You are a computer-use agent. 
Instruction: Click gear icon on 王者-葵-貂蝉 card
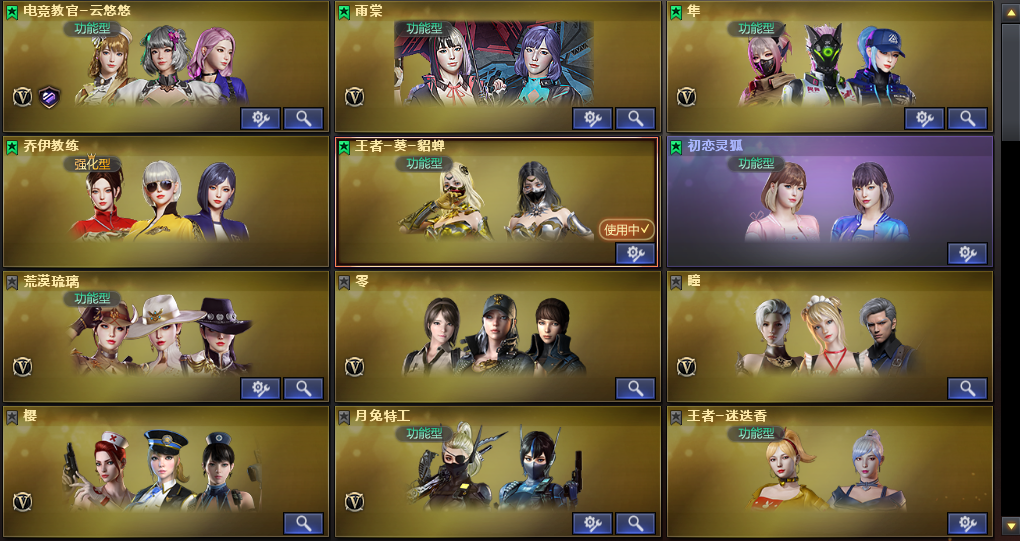coord(635,254)
